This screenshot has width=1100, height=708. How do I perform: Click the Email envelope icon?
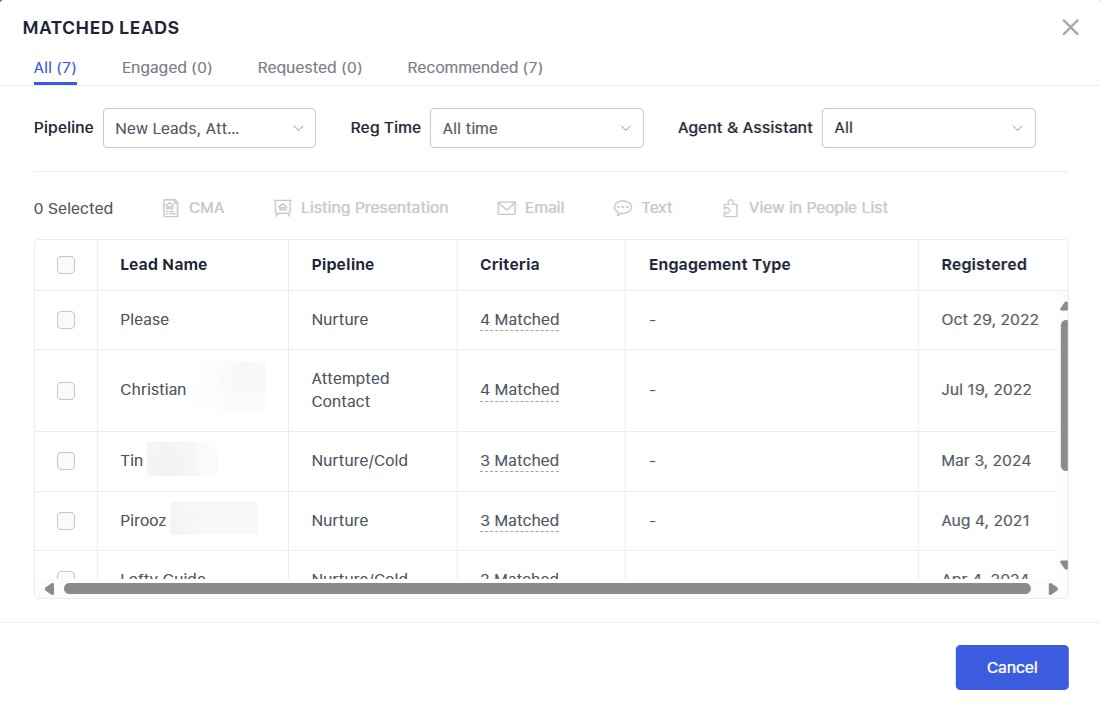pos(506,208)
